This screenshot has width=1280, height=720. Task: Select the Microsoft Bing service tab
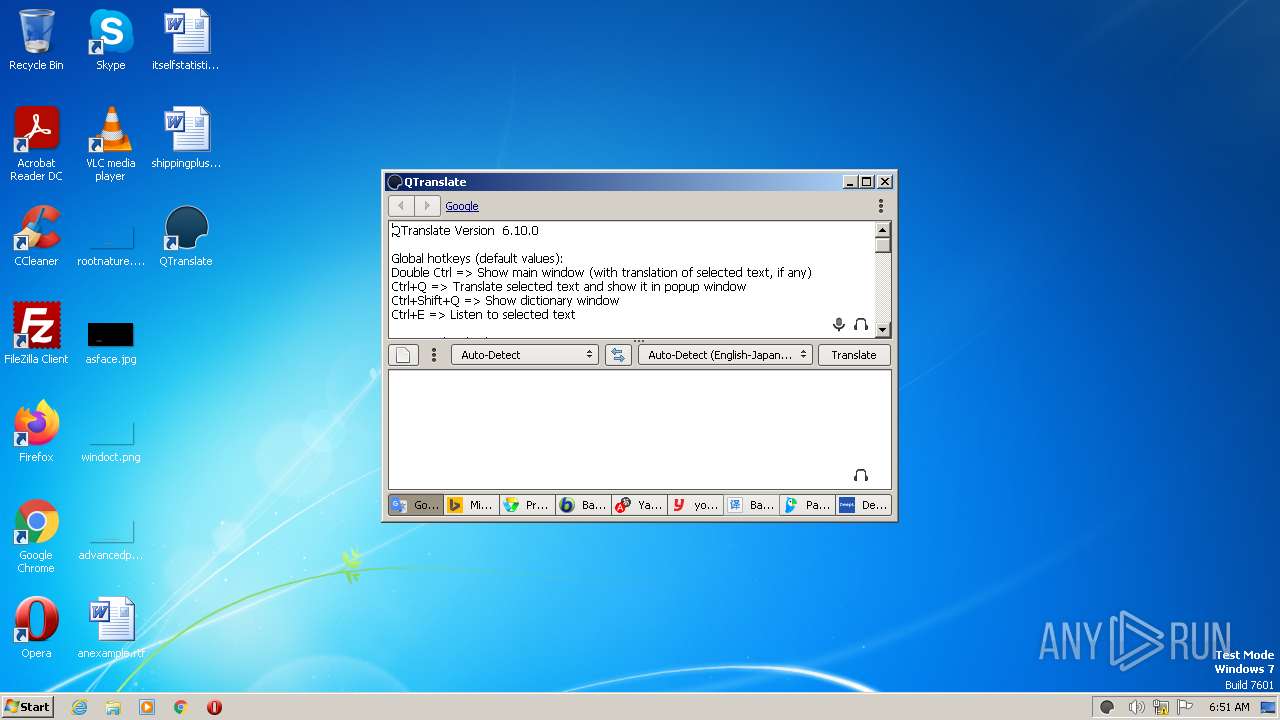[x=471, y=505]
